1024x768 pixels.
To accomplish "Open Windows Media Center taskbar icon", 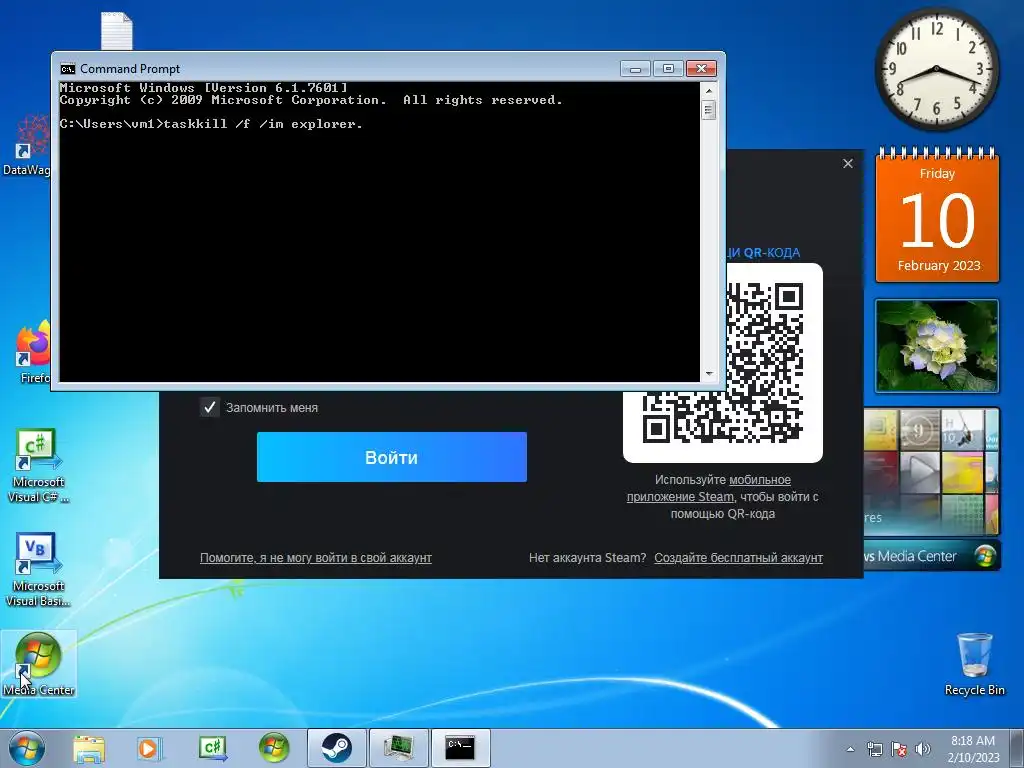I will tap(274, 748).
